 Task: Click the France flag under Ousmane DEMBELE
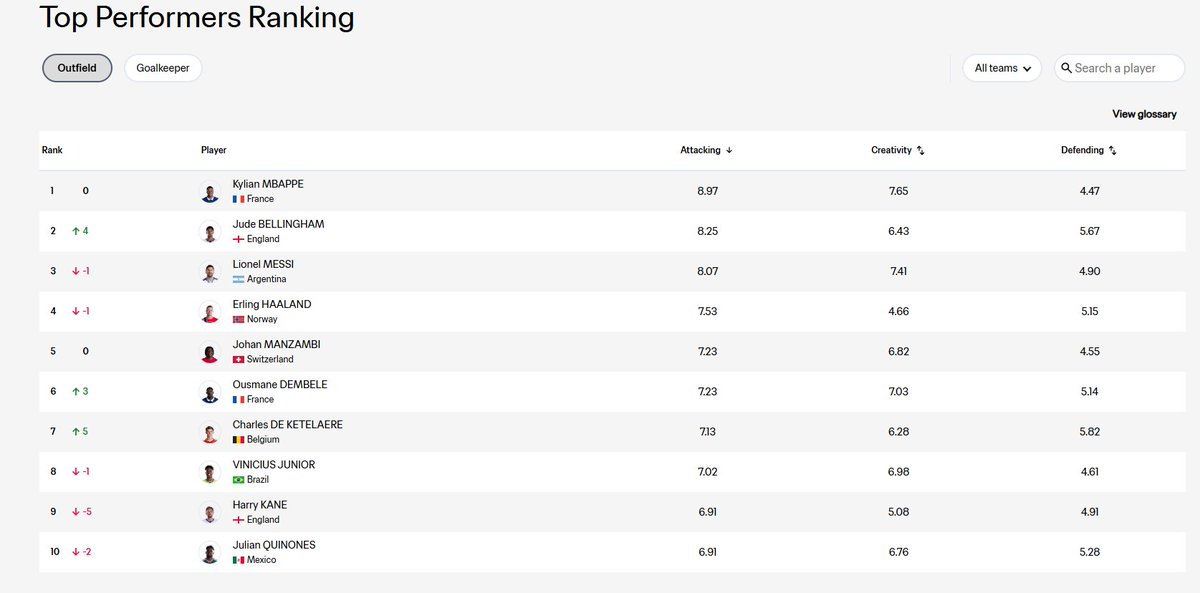point(238,399)
